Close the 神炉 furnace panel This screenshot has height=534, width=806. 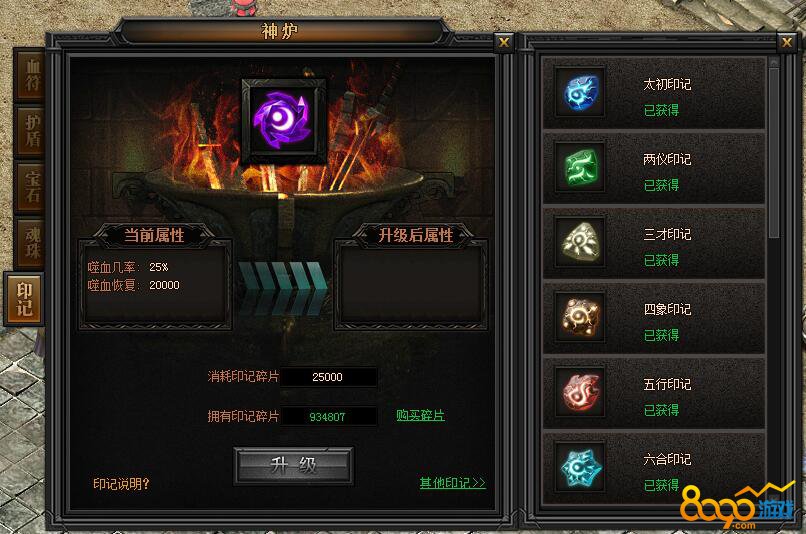point(504,42)
